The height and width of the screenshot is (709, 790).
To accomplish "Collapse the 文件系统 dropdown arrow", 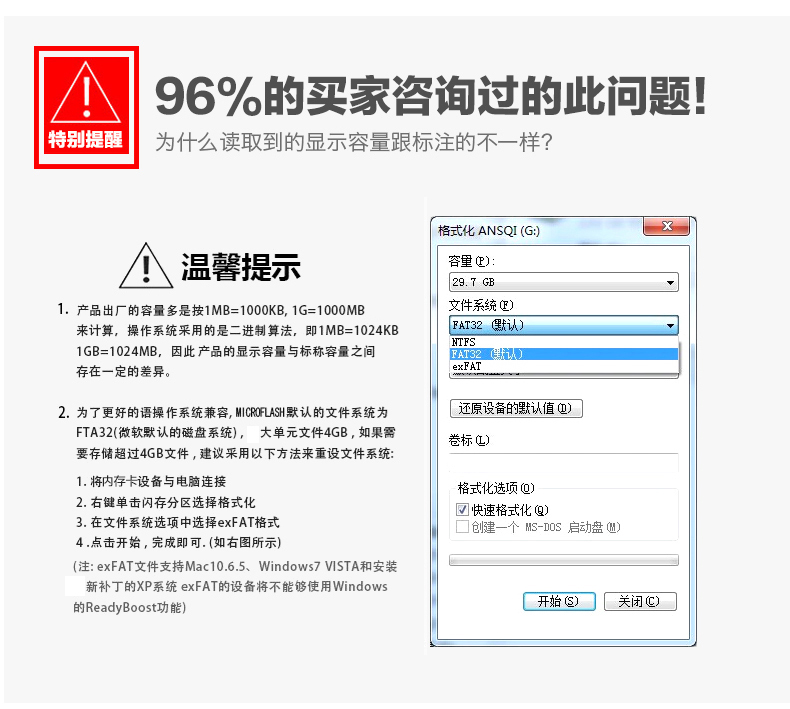I will pos(670,326).
